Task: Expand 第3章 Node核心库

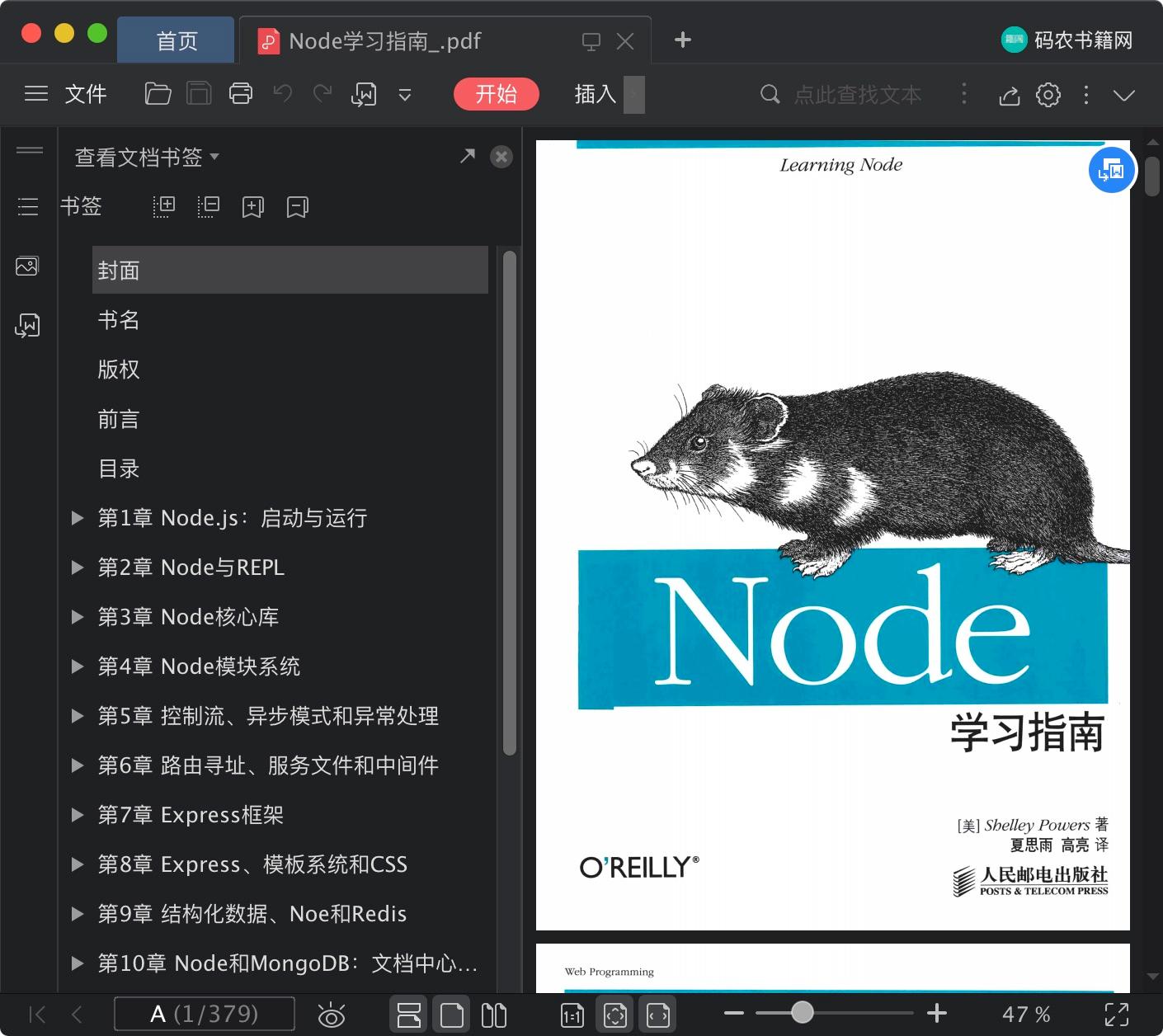Action: pyautogui.click(x=78, y=617)
